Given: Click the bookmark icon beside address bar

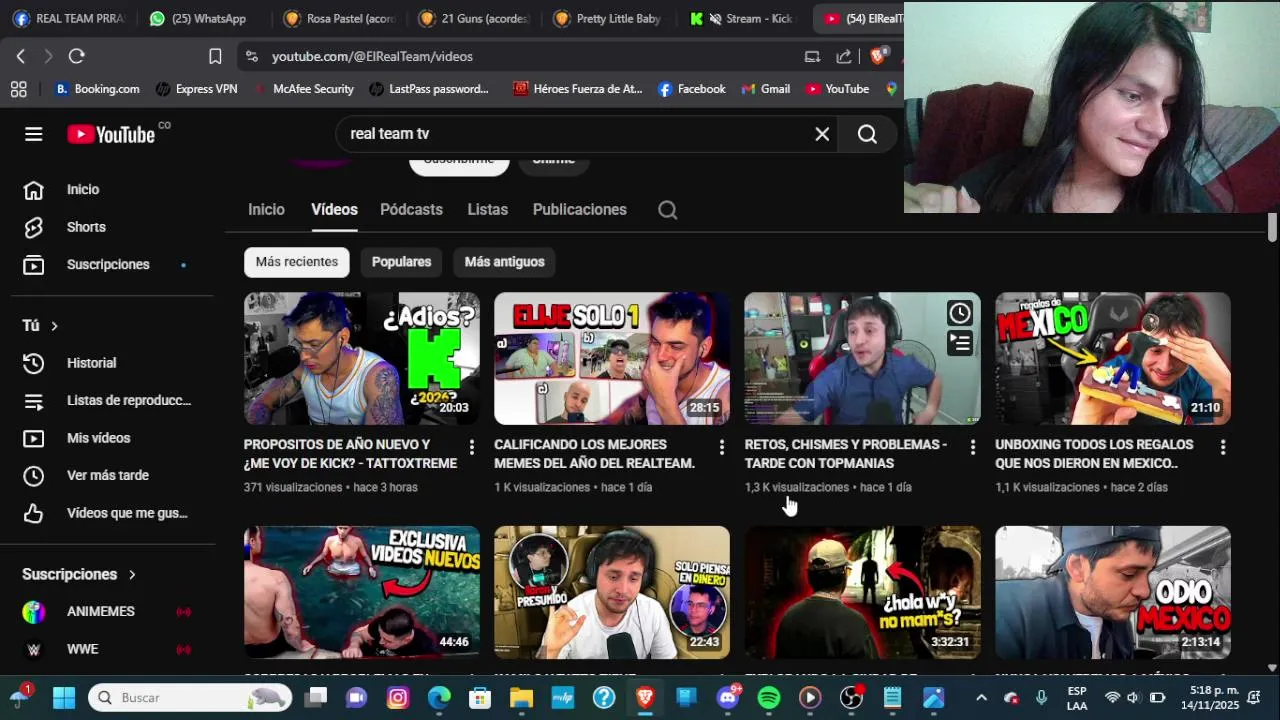Looking at the screenshot, I should point(215,56).
